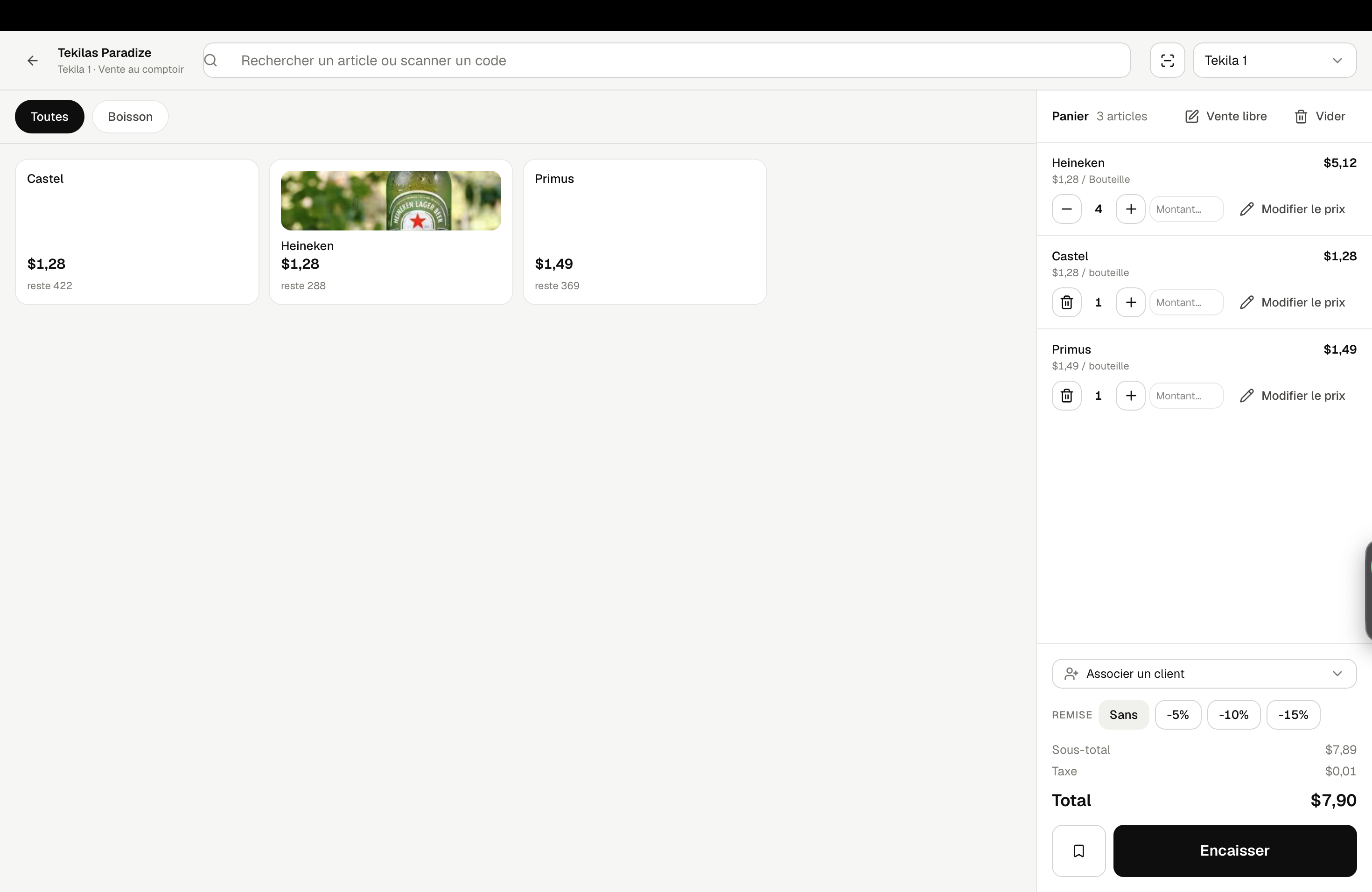This screenshot has height=892, width=1372.
Task: Click the Sous-total $7,89 value
Action: 1340,750
